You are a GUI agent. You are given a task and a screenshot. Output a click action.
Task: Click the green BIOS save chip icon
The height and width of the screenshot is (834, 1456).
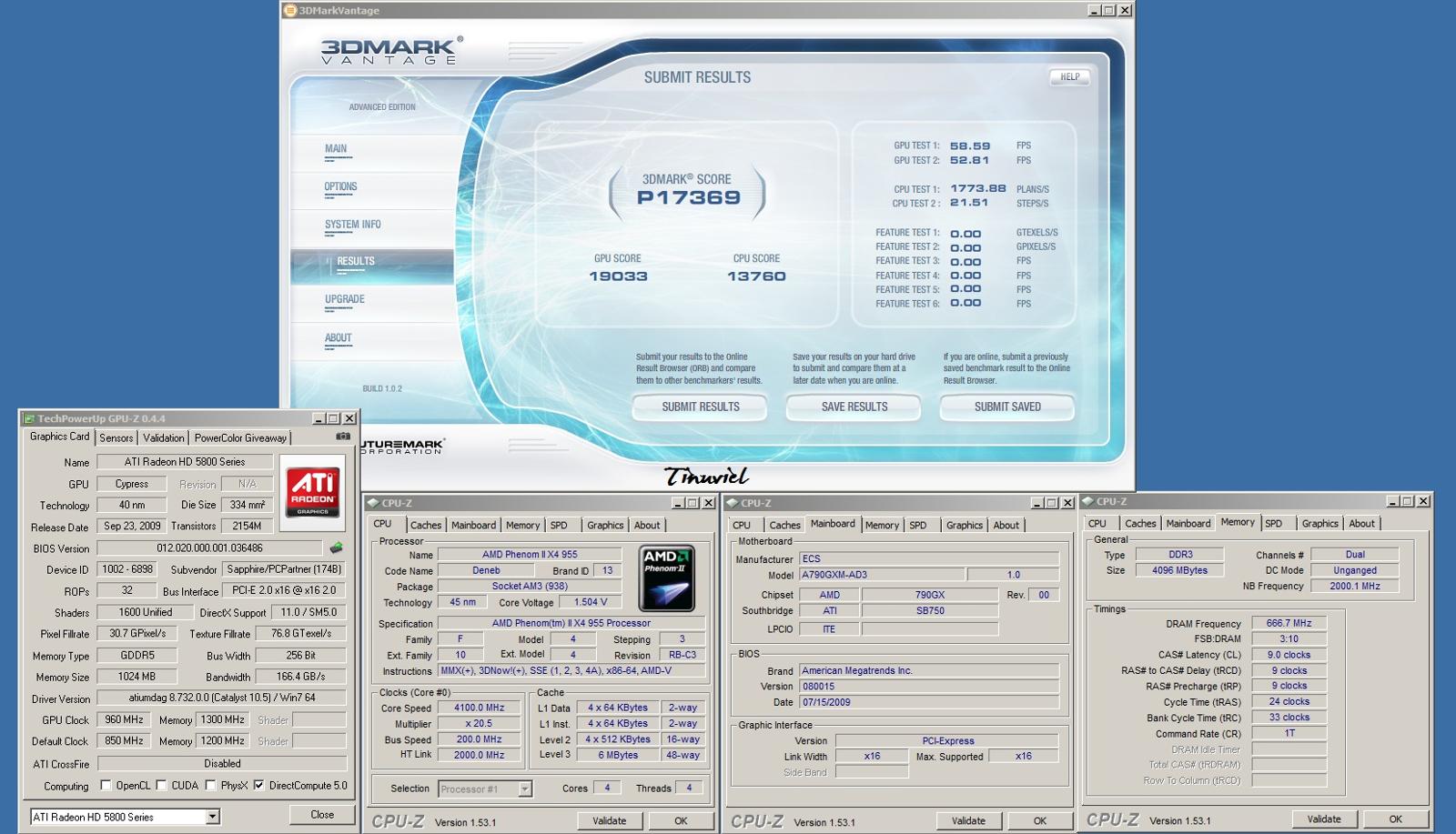pos(336,548)
